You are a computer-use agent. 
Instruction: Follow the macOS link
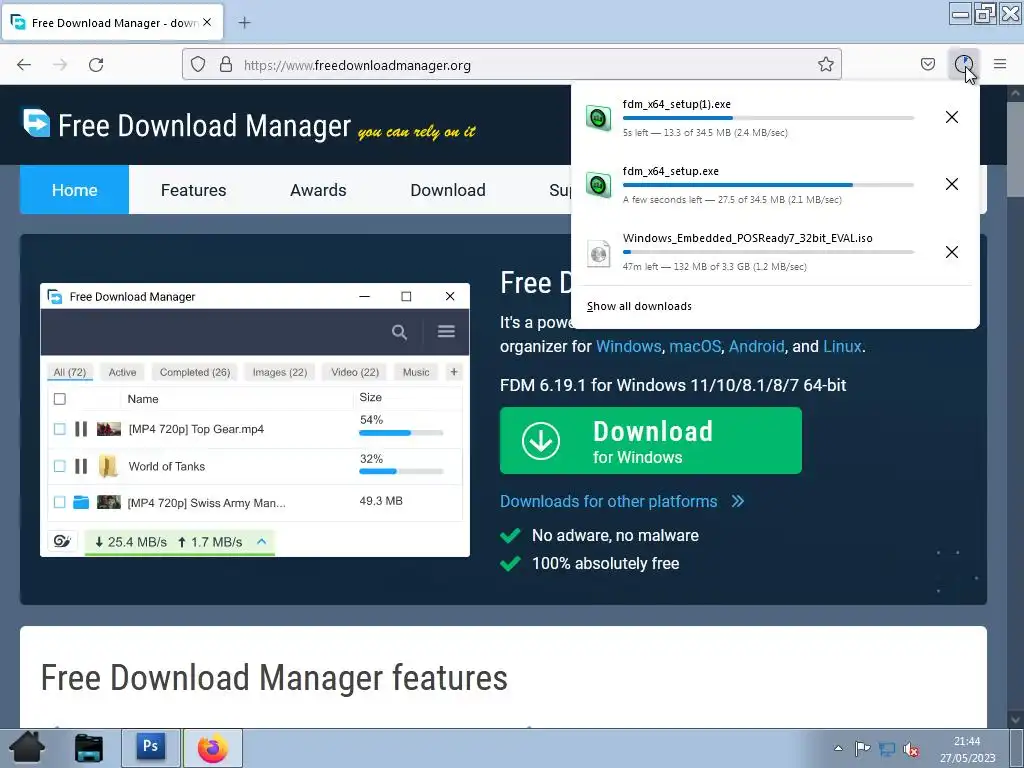pyautogui.click(x=695, y=346)
